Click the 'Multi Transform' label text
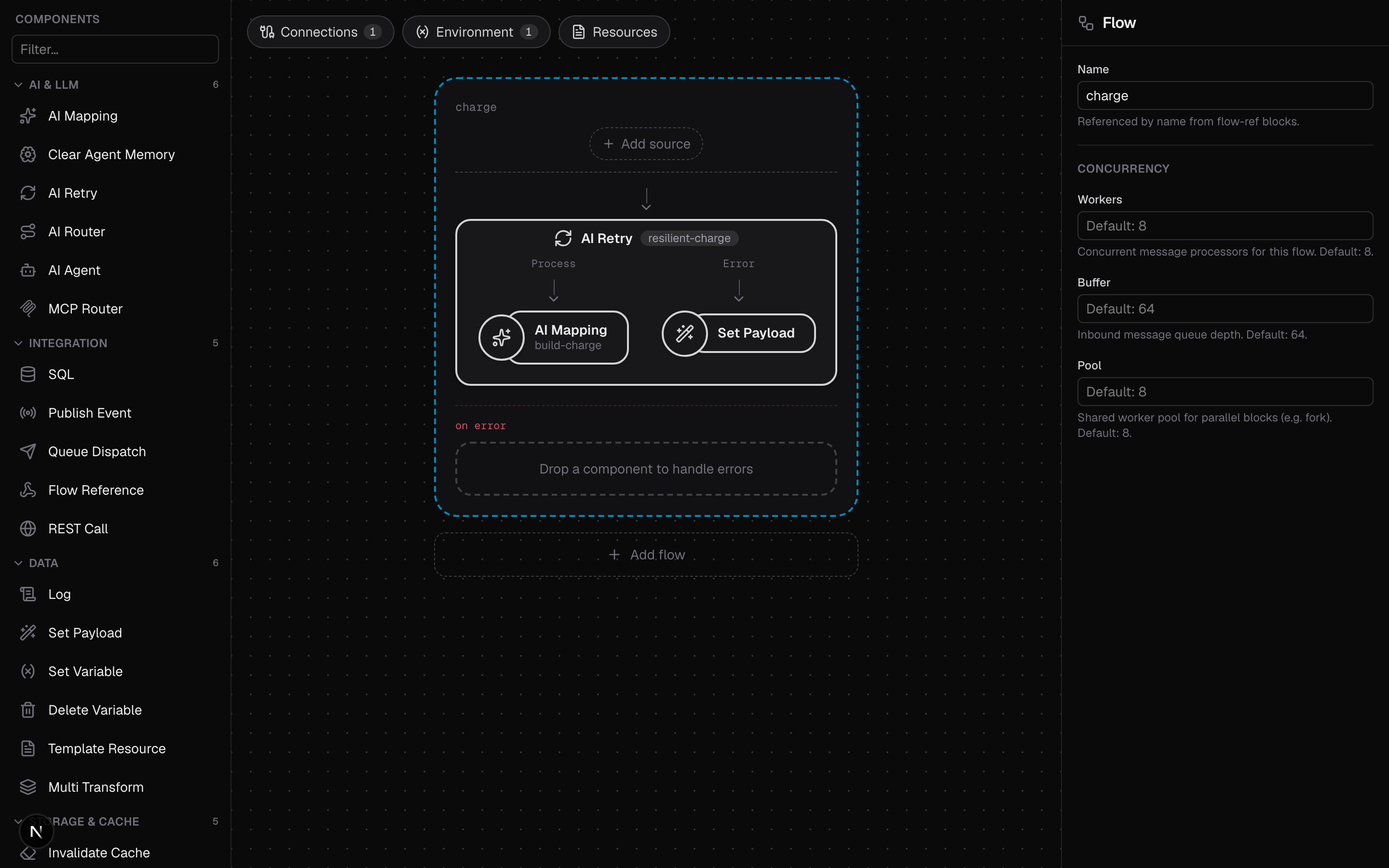 point(96,787)
